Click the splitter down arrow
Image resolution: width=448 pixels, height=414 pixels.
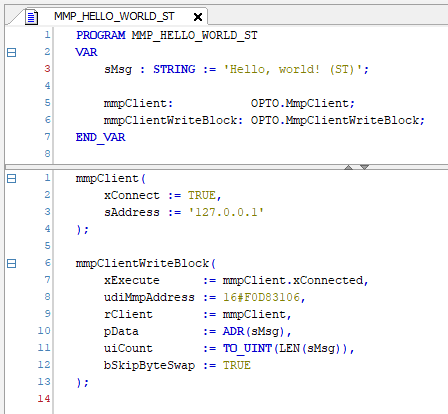click(x=364, y=167)
